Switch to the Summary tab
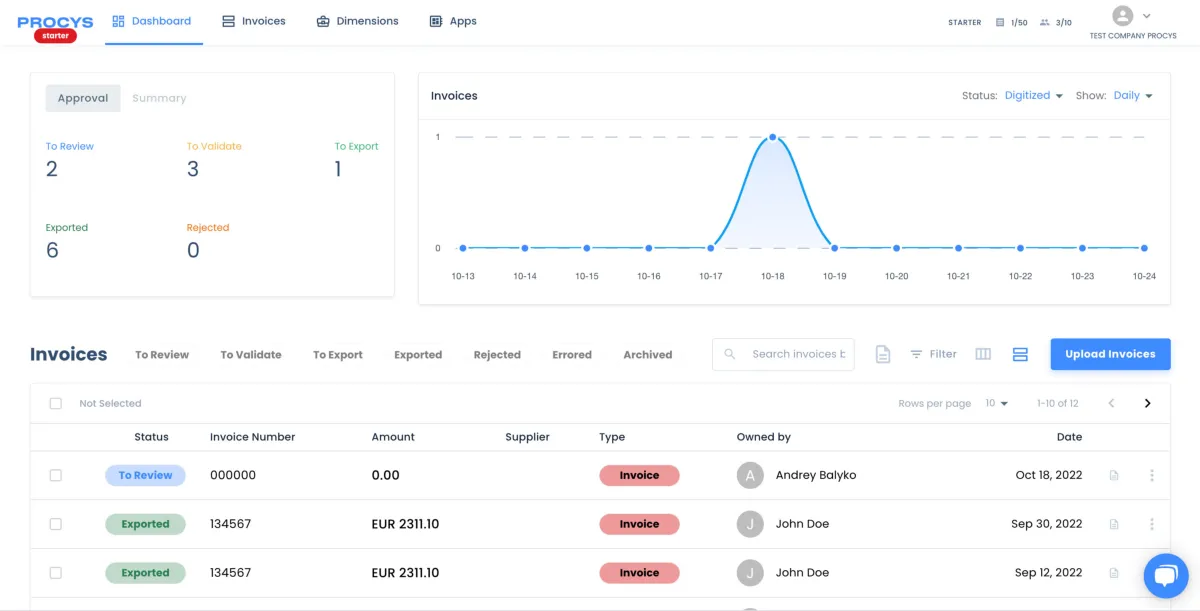The width and height of the screenshot is (1200, 611). pos(159,98)
